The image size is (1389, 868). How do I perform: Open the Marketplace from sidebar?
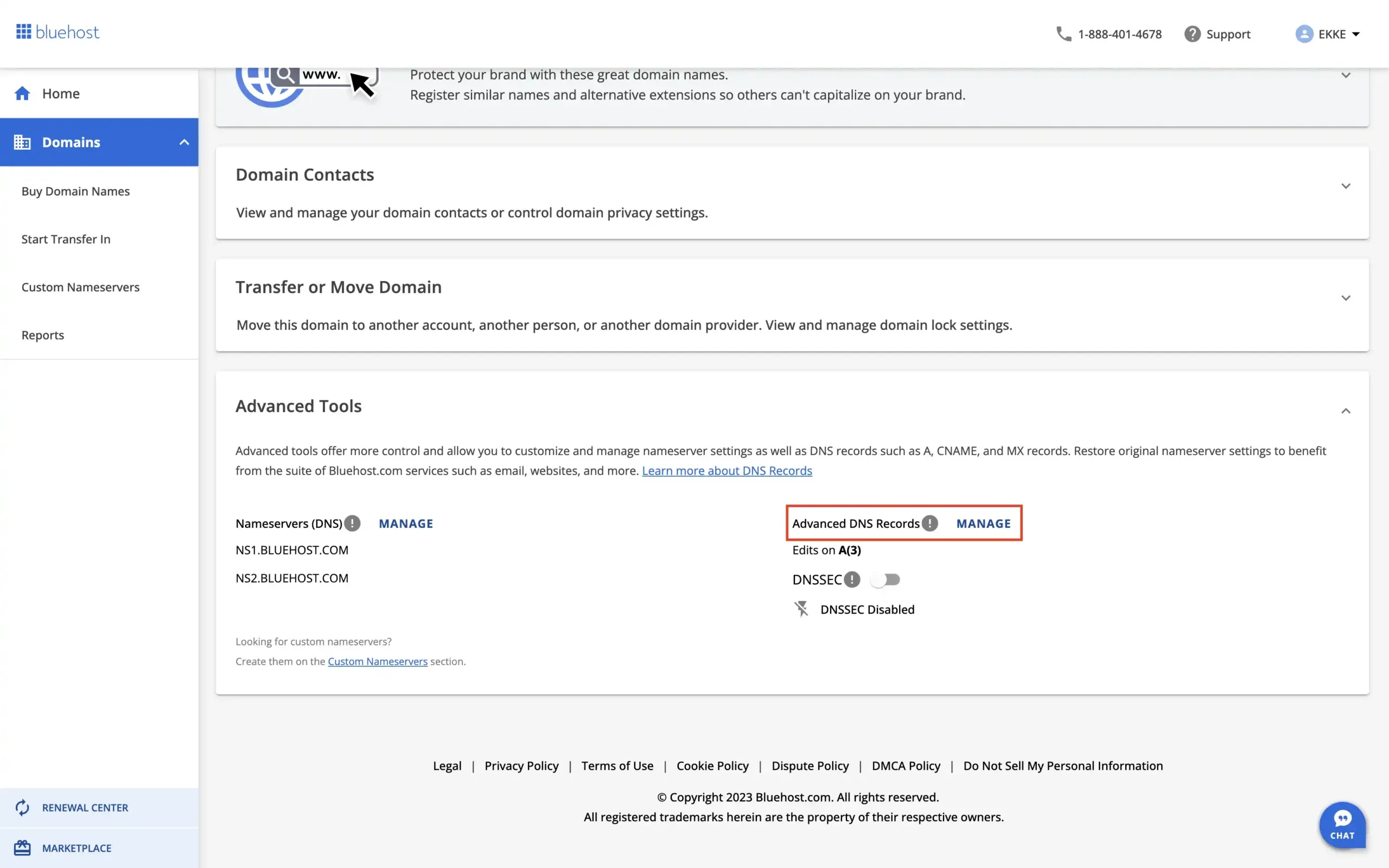coord(76,848)
